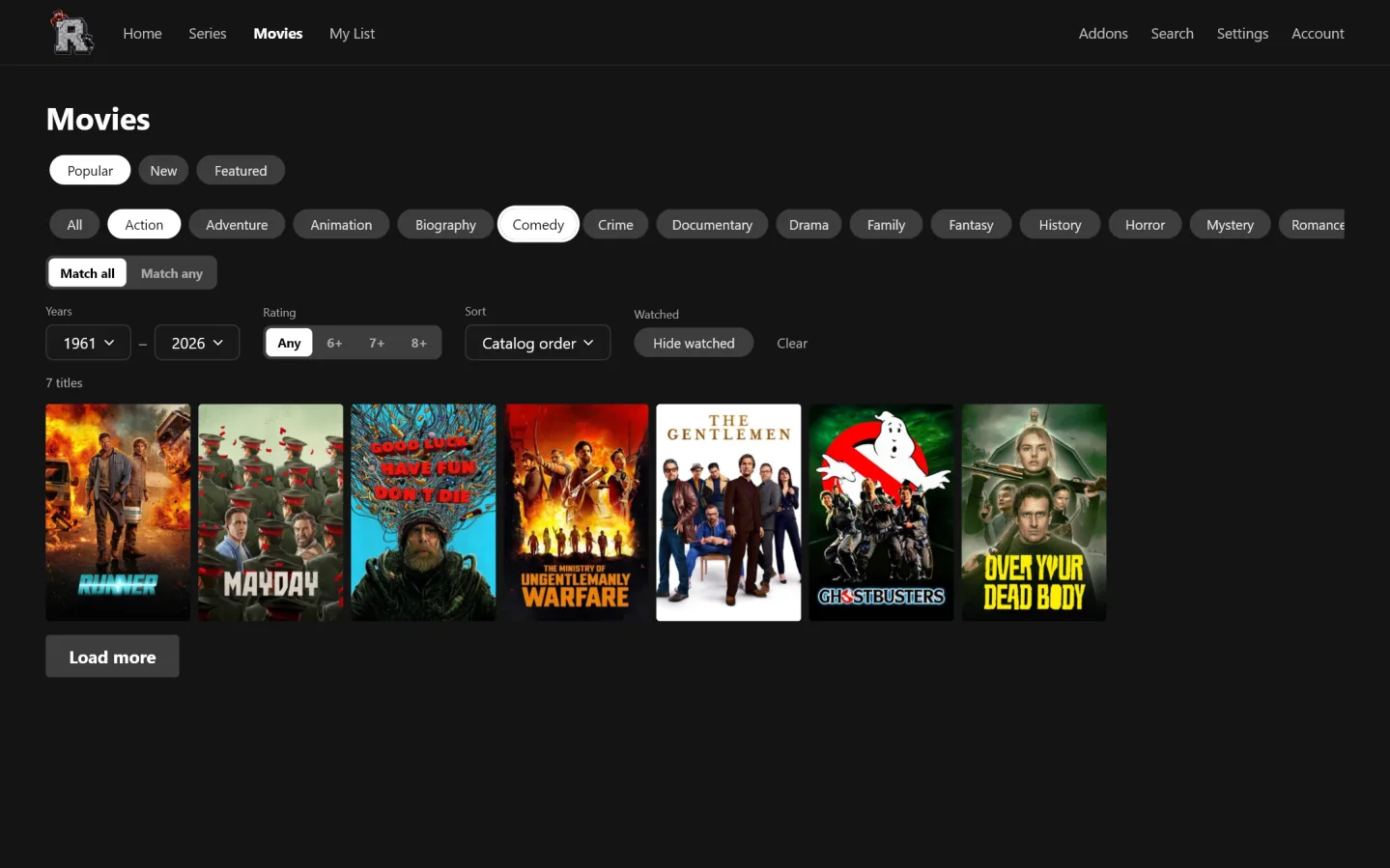This screenshot has width=1390, height=868.
Task: Open Search
Action: coord(1172,34)
